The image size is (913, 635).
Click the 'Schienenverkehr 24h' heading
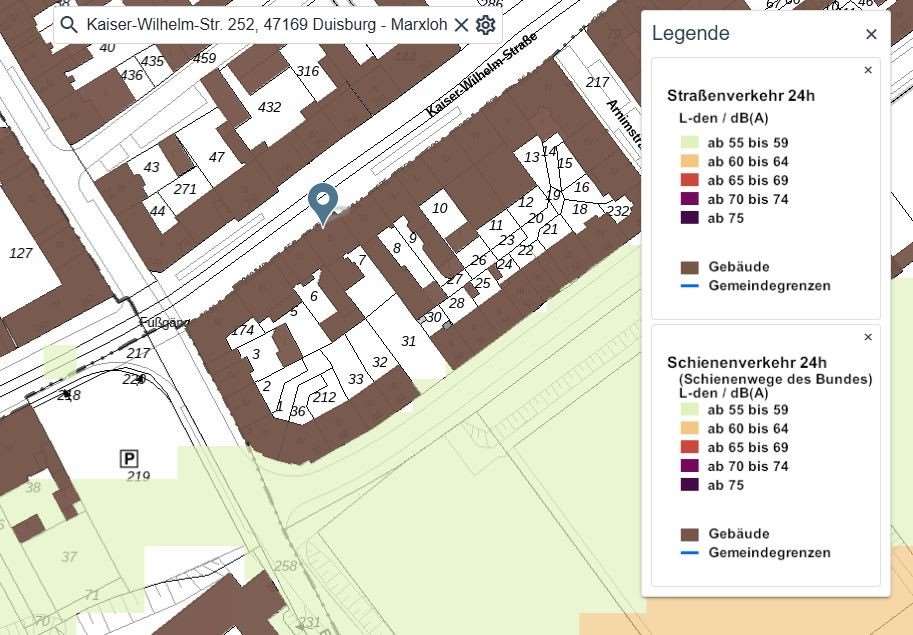(x=747, y=363)
